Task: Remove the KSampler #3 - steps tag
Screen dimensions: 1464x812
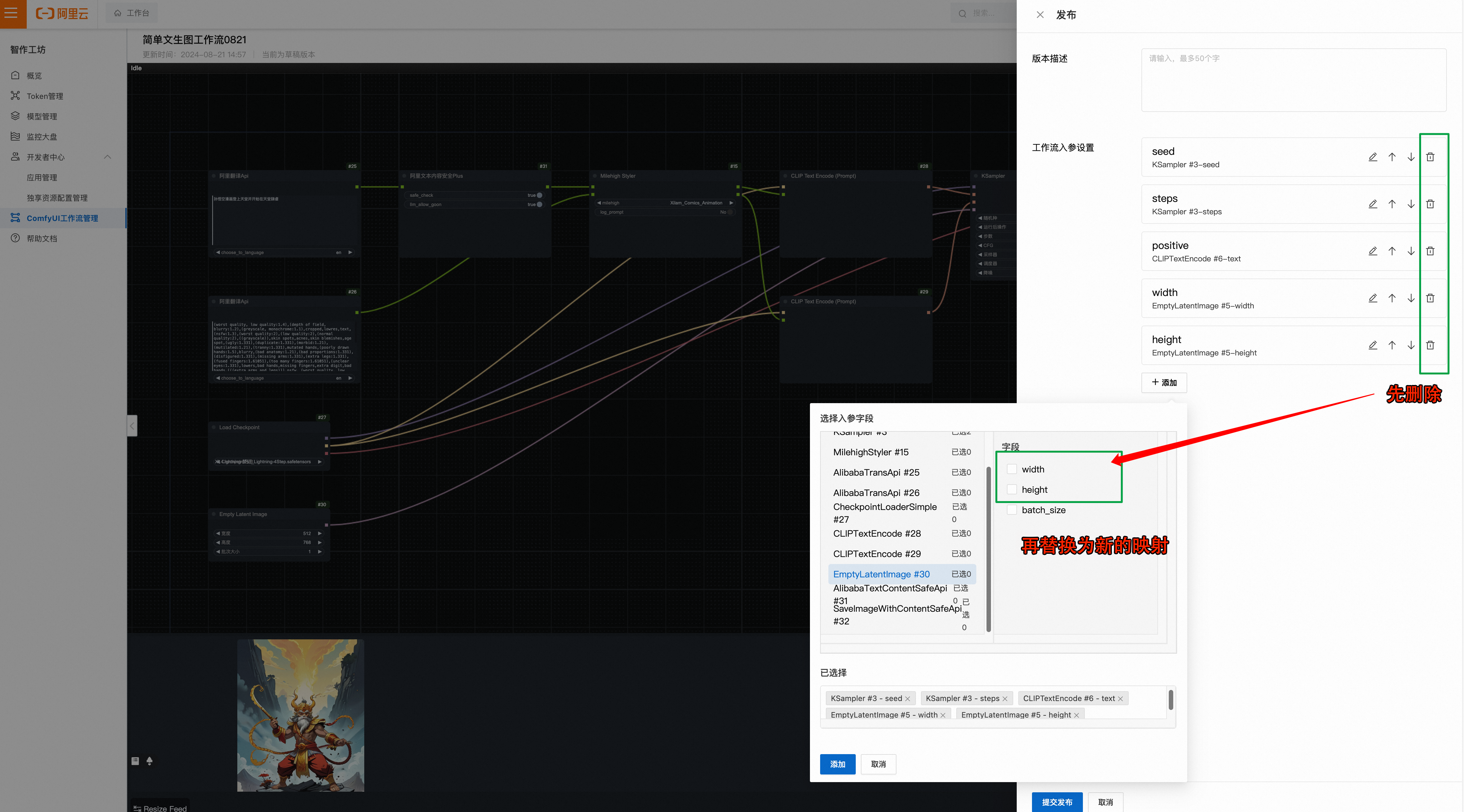Action: click(x=1005, y=699)
